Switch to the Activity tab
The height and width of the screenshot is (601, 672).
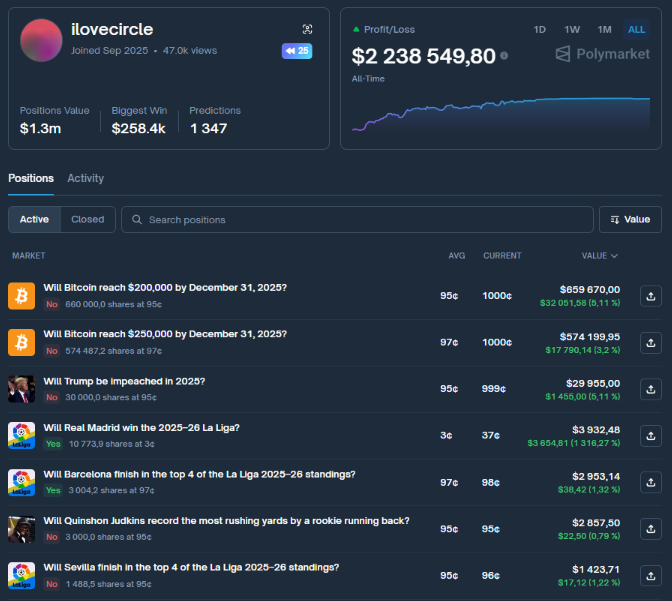85,178
